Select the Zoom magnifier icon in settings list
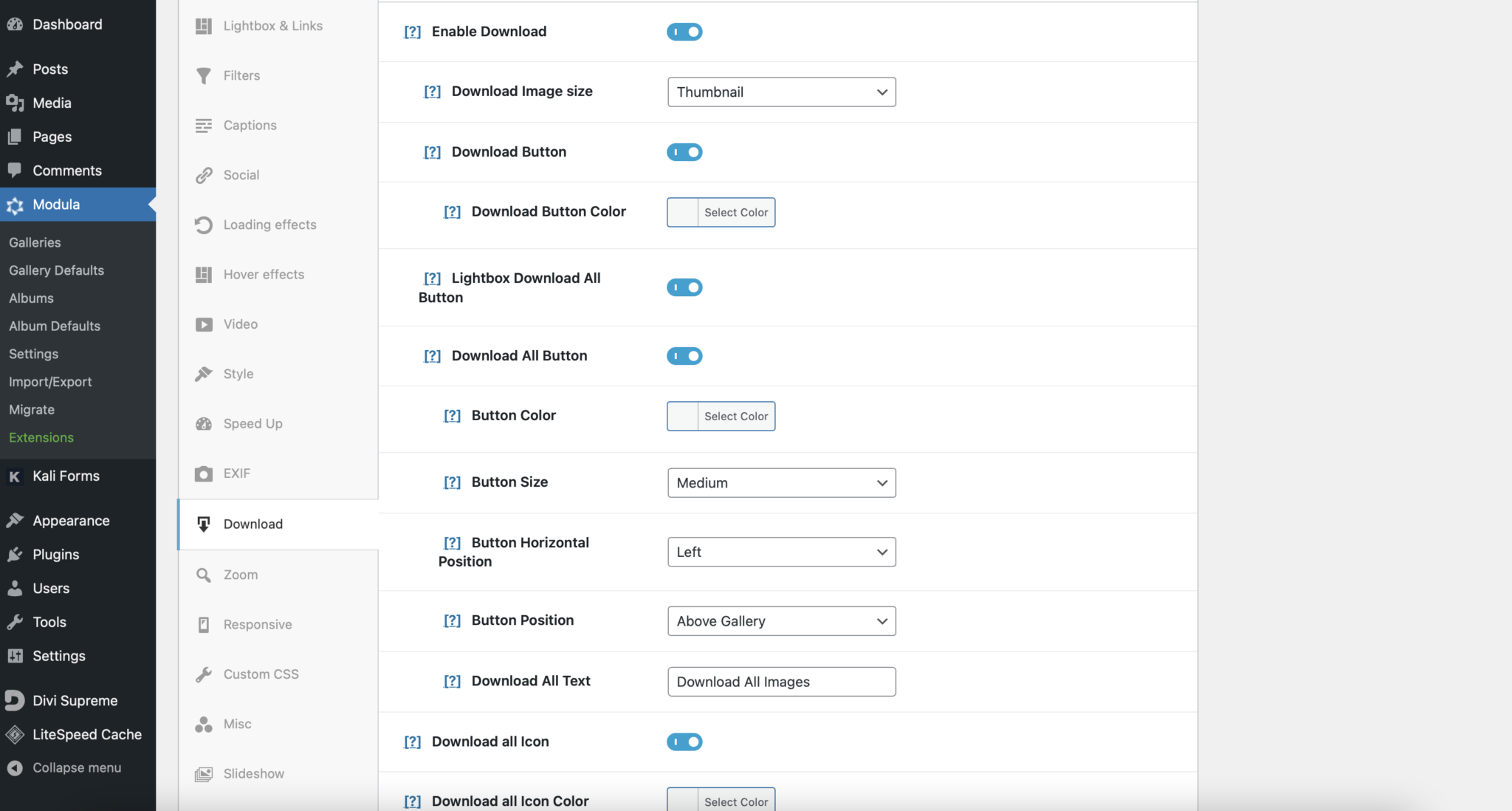Image resolution: width=1512 pixels, height=811 pixels. pyautogui.click(x=204, y=574)
